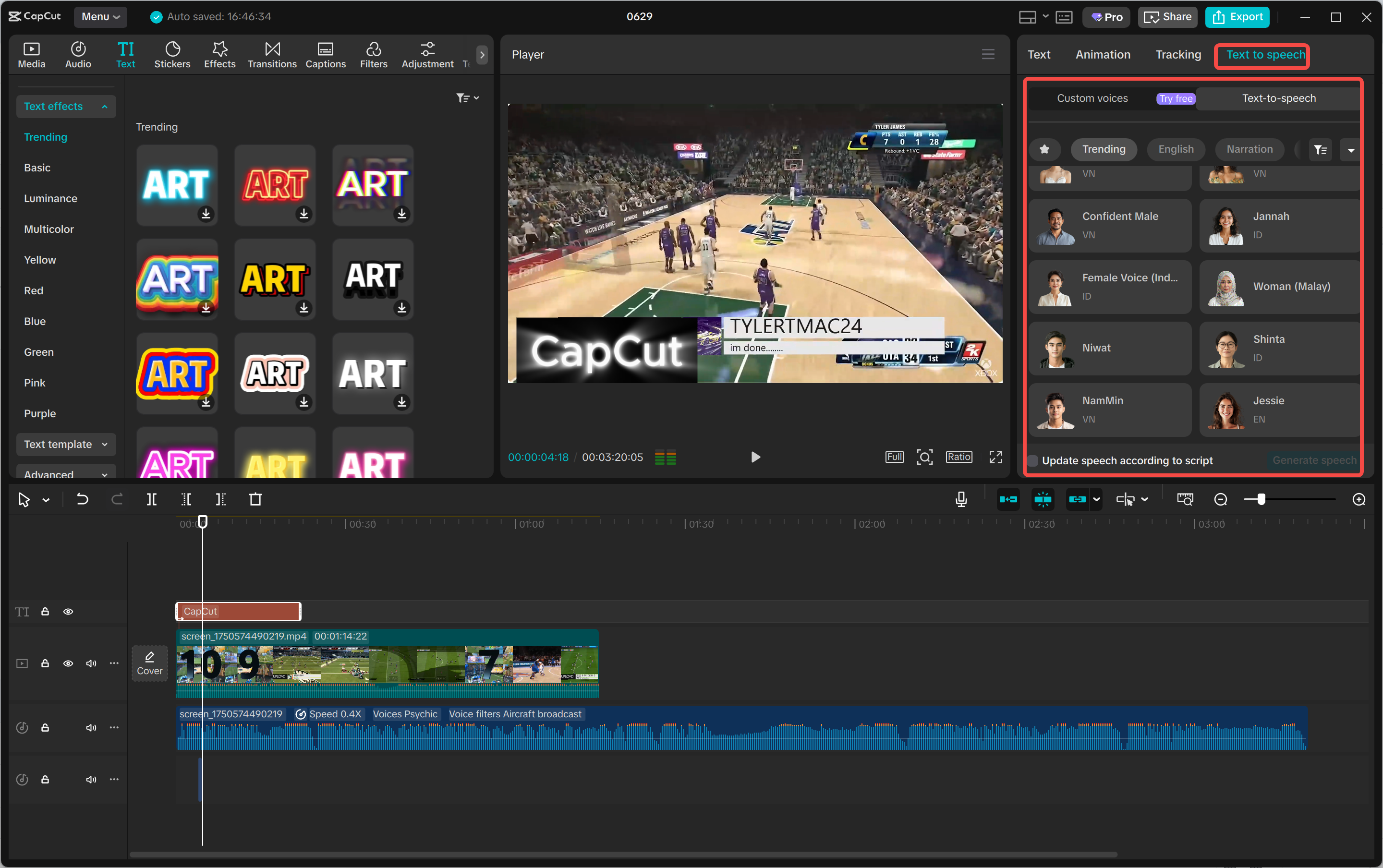Lock the video track
Image resolution: width=1383 pixels, height=868 pixels.
coord(45,663)
